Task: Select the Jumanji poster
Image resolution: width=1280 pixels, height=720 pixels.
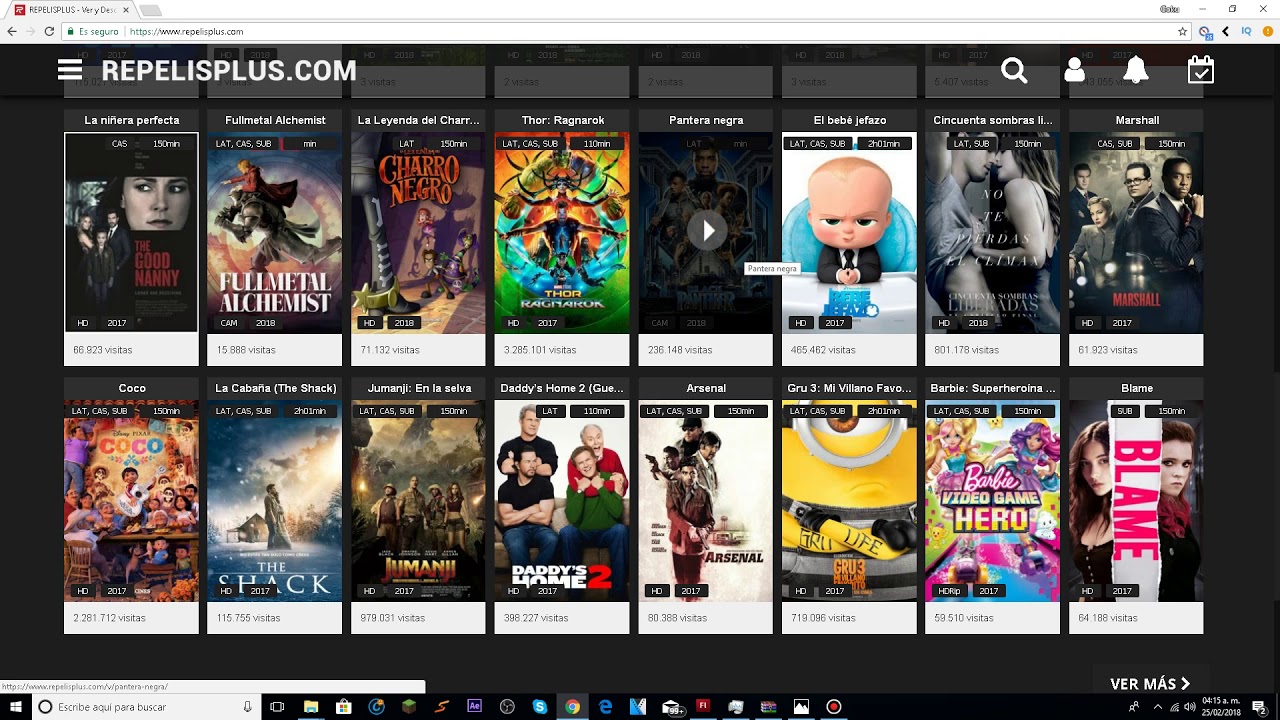Action: (418, 500)
